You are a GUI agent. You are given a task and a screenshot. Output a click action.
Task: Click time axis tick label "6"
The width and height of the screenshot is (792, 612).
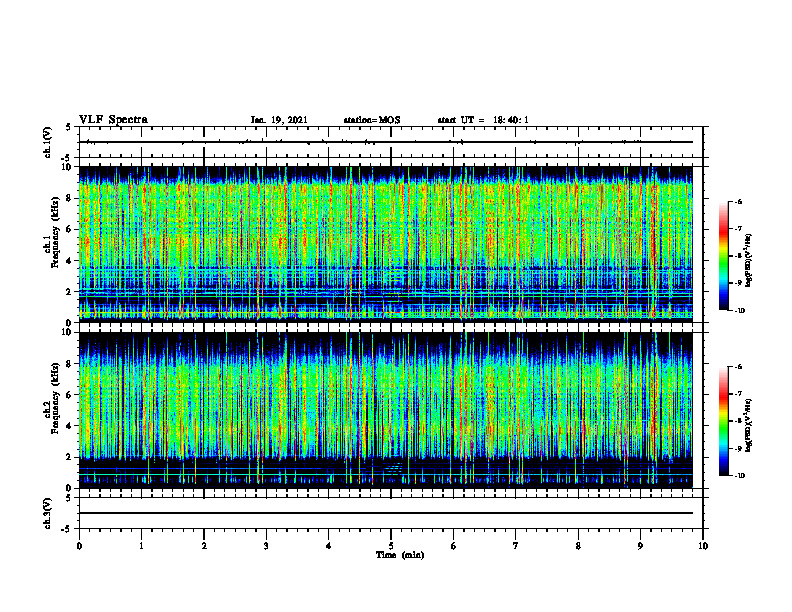(454, 546)
